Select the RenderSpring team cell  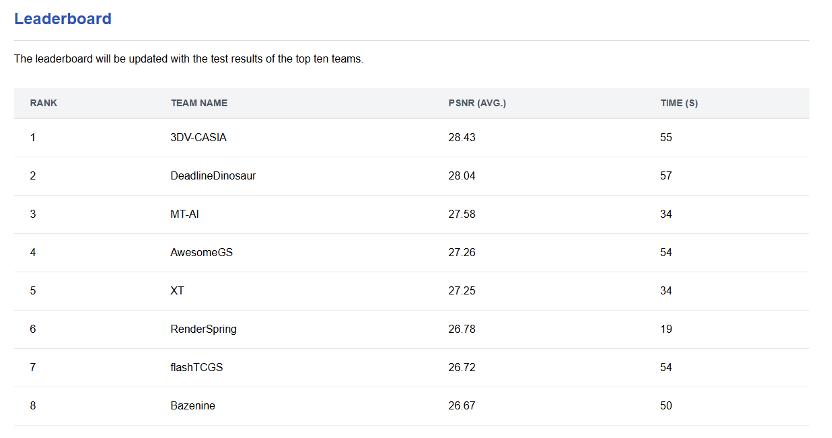point(203,329)
